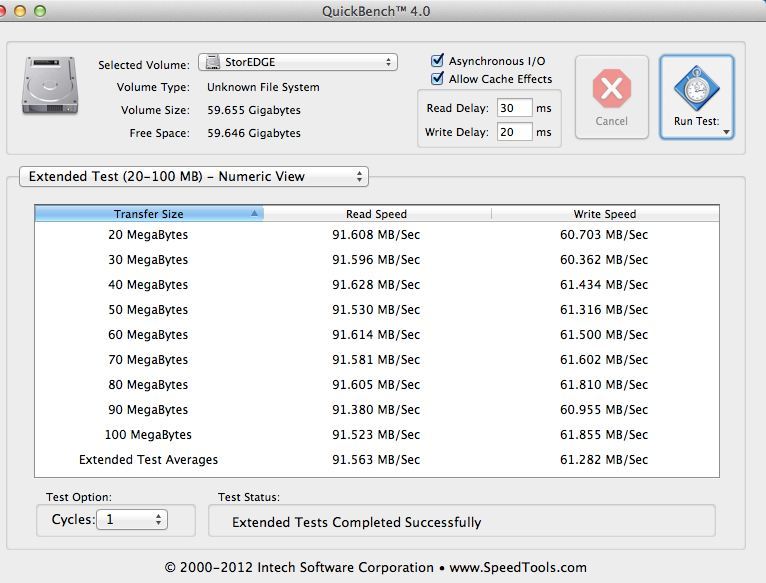This screenshot has width=766, height=583.
Task: Click the Run Test stopwatch icon
Action: point(696,89)
